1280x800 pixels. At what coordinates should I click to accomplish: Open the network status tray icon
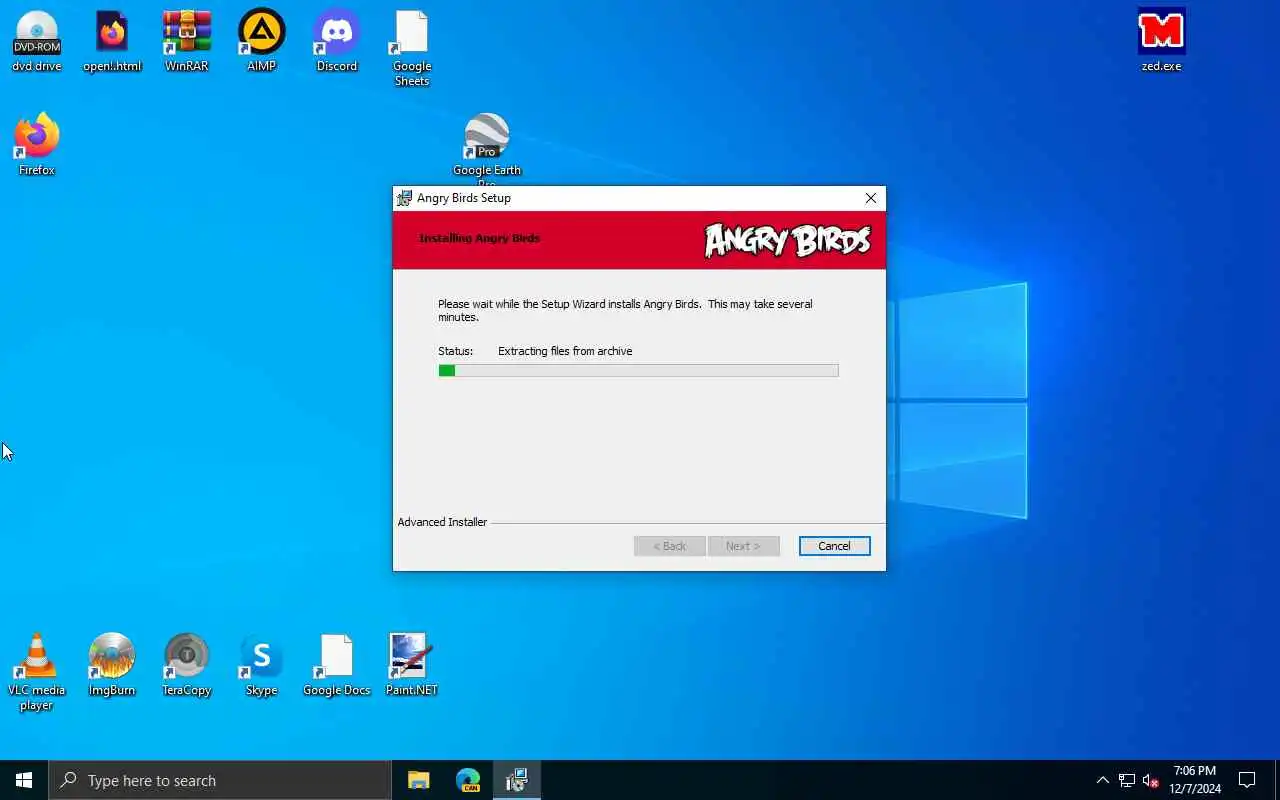pos(1127,780)
